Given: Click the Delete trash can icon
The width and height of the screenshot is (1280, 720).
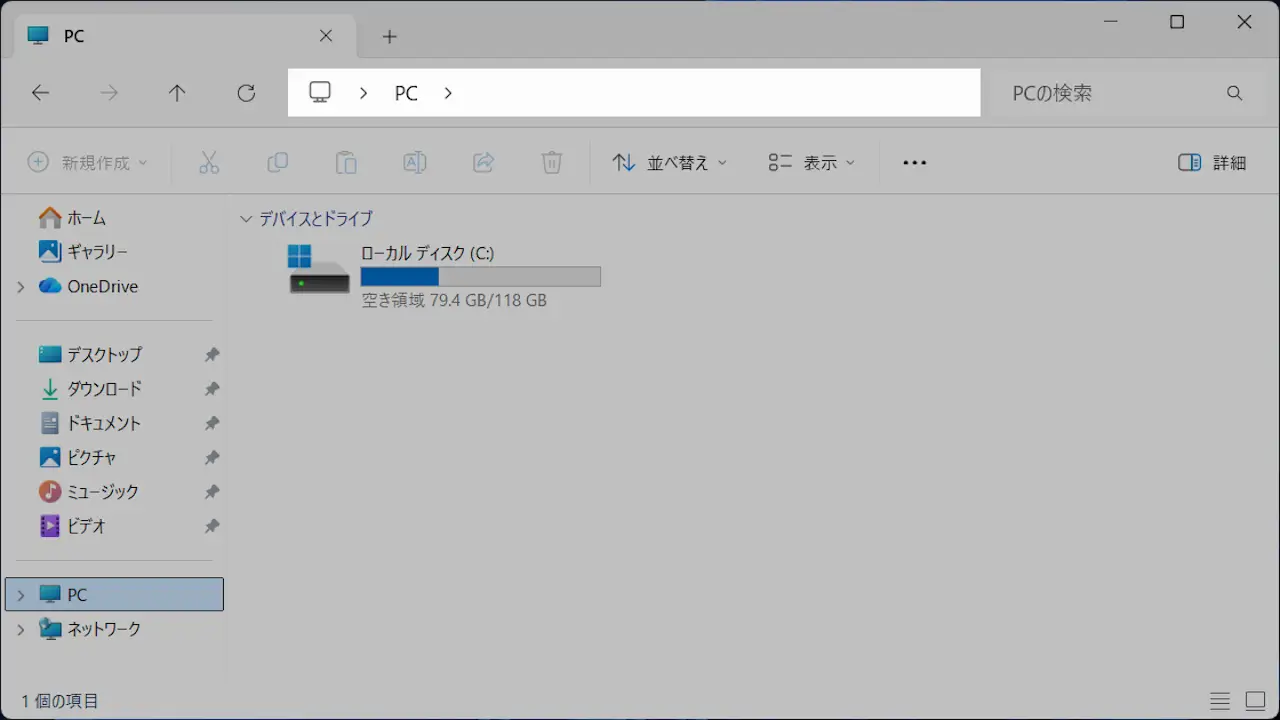Looking at the screenshot, I should click(552, 163).
